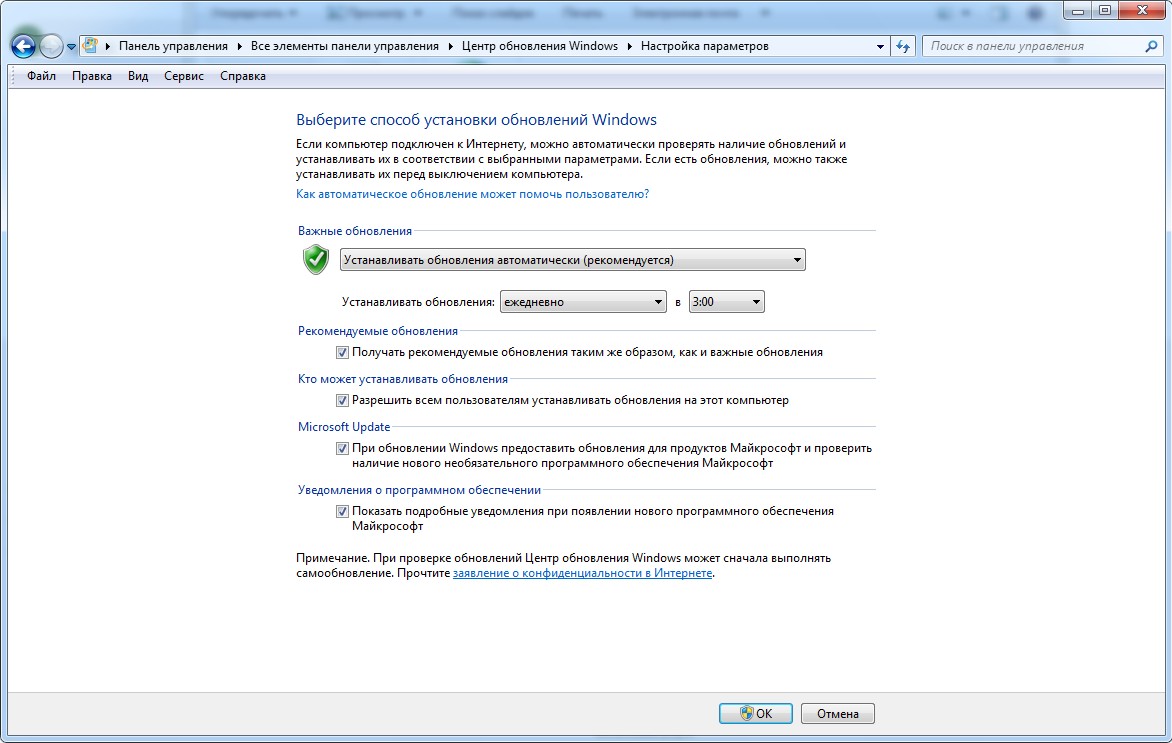Screen dimensions: 1172x743
Task: Open important updates install method dropdown
Action: coord(573,260)
